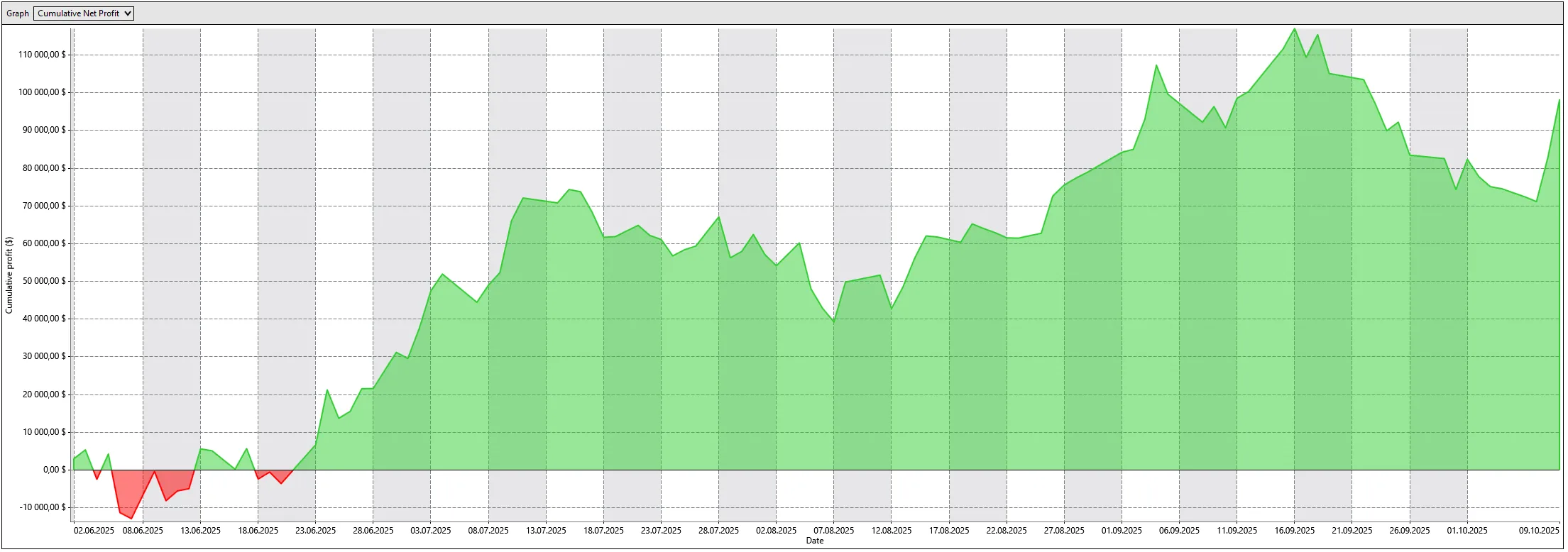This screenshot has height=552, width=1568.
Task: Click the highest profit peak above 16.09.2025
Action: 1294,30
